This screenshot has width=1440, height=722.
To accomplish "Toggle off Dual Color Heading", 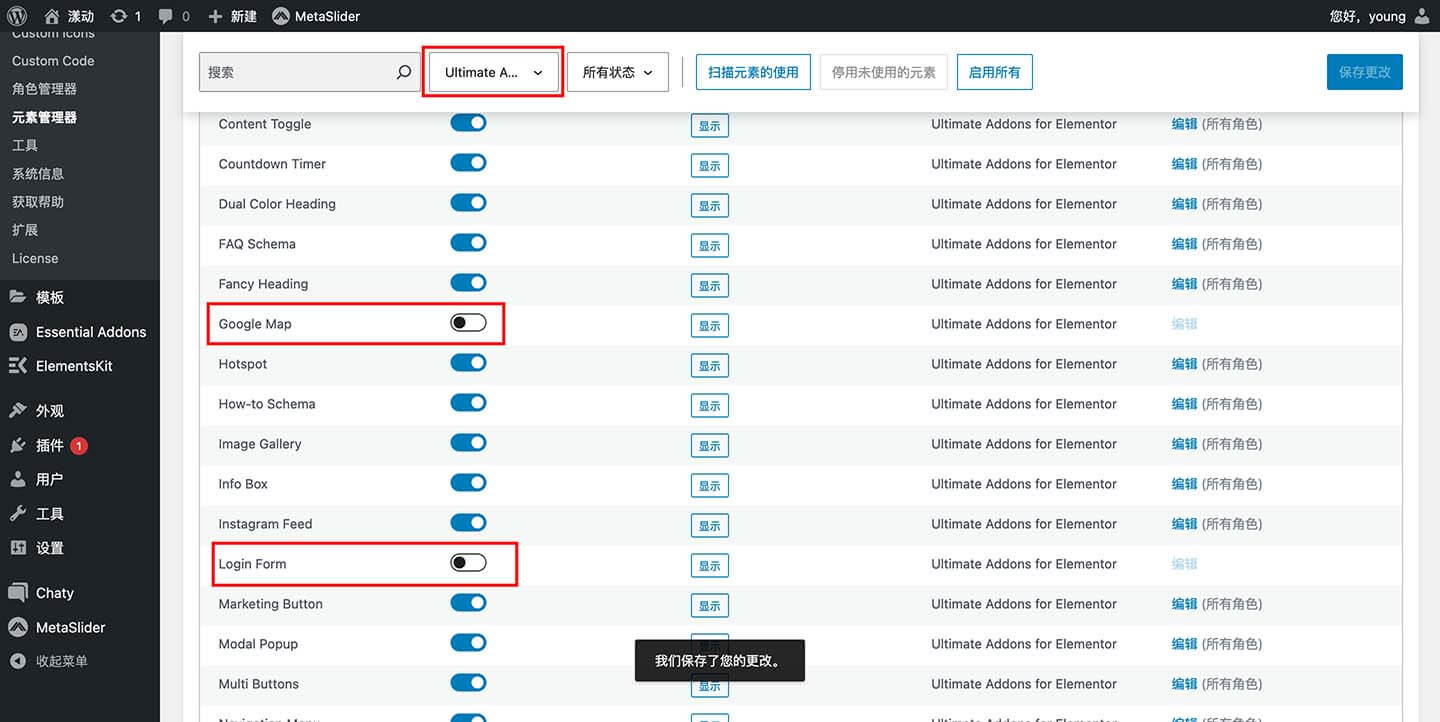I will point(468,202).
